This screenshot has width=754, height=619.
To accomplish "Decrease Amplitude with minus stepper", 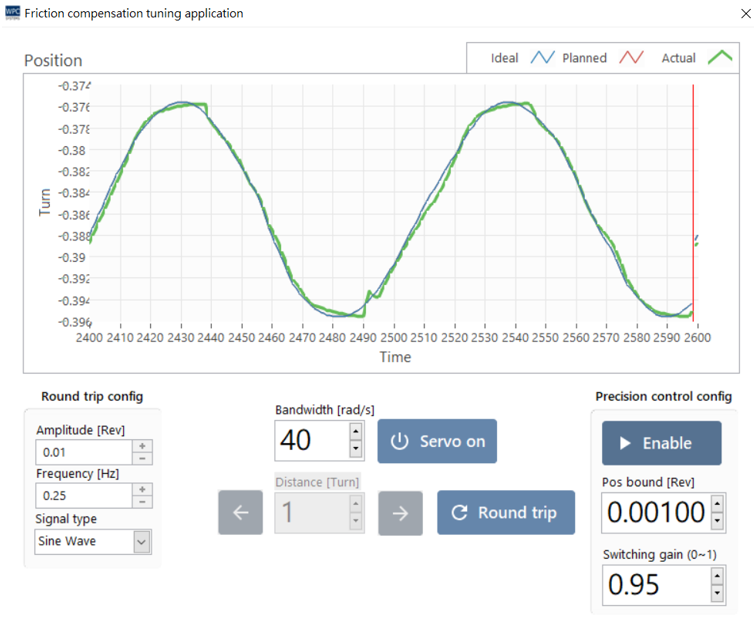I will [142, 459].
